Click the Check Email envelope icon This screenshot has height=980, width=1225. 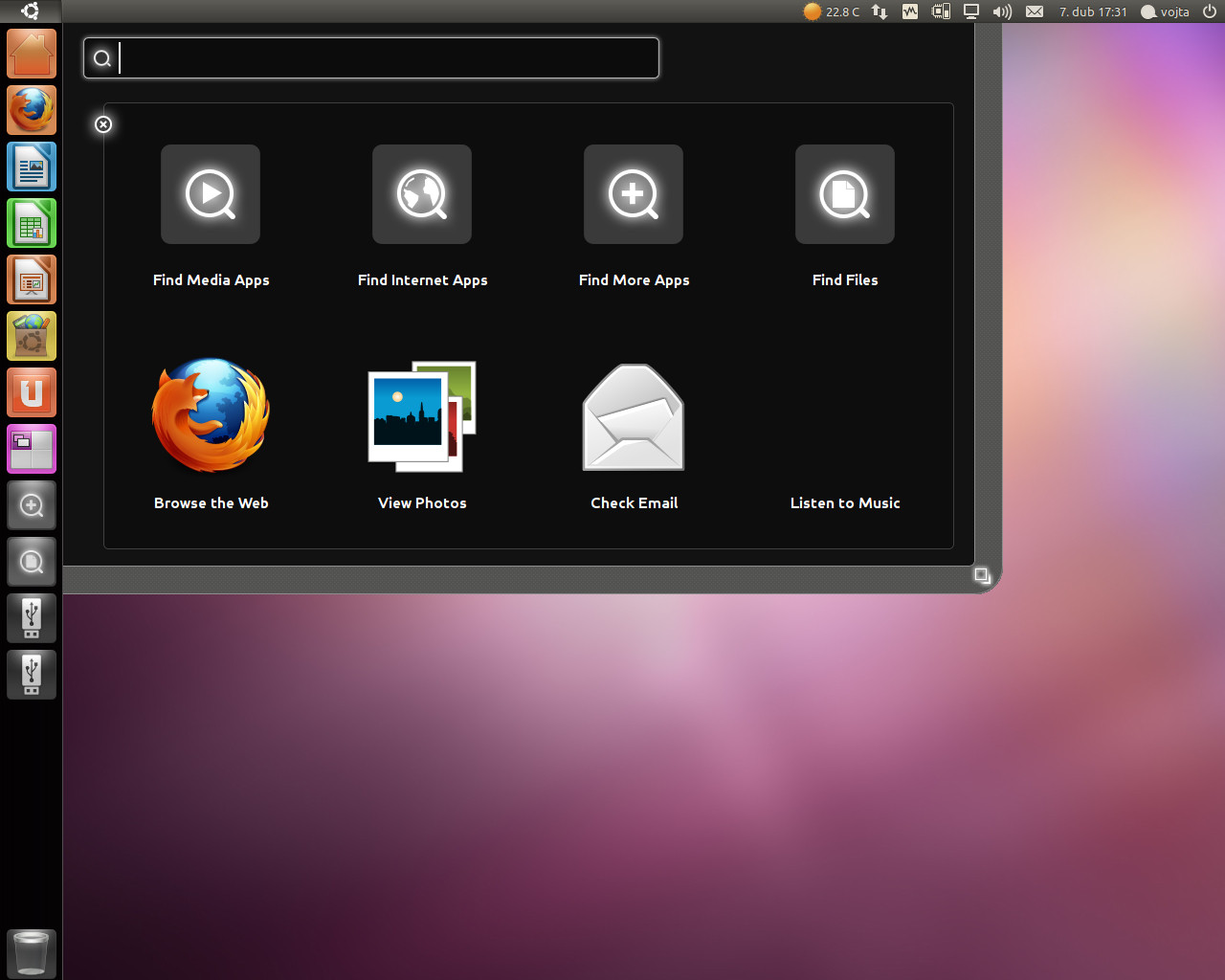pos(634,417)
